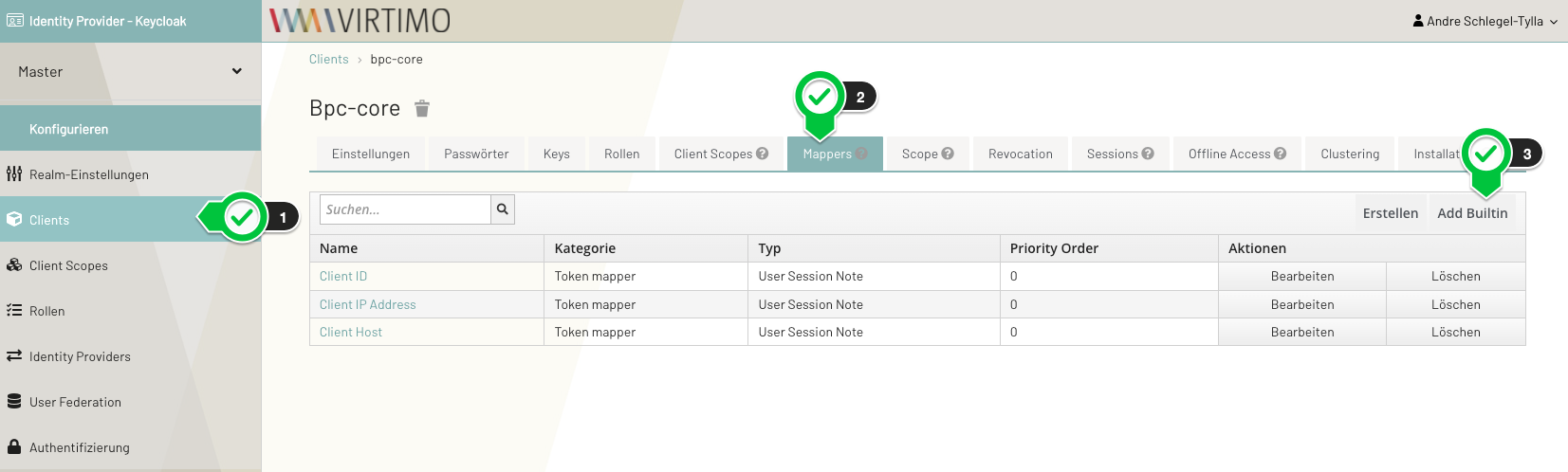1568x472 pixels.
Task: Open the Revocation tab
Action: pyautogui.click(x=1021, y=154)
